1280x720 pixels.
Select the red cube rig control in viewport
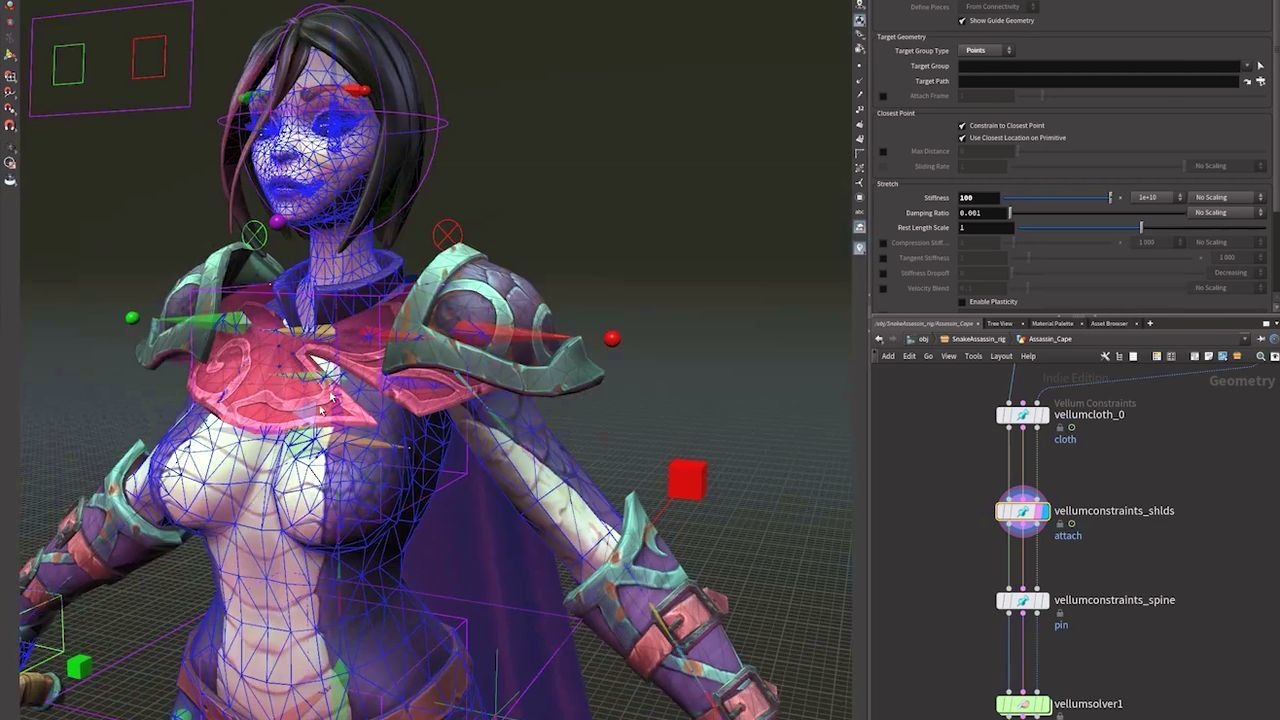[687, 479]
